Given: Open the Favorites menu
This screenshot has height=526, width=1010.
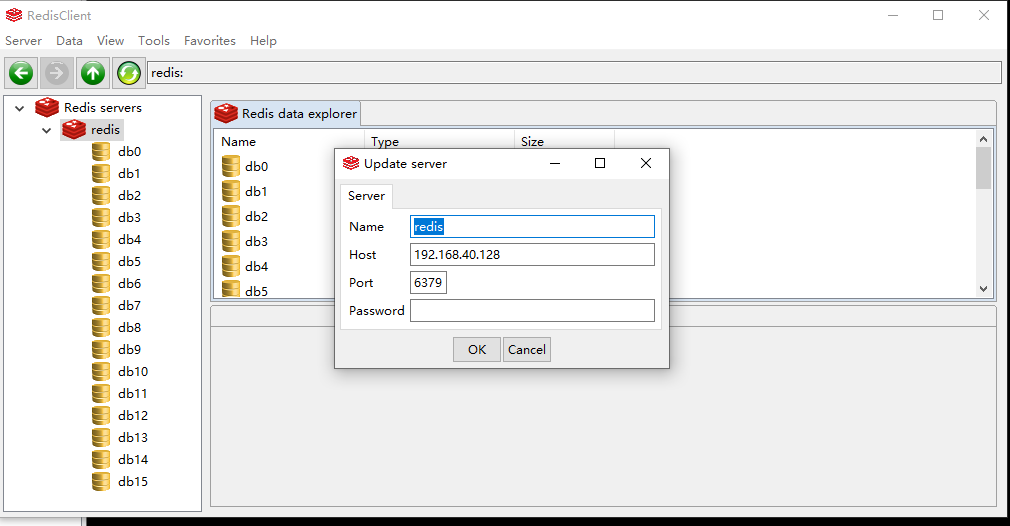Looking at the screenshot, I should (x=210, y=41).
